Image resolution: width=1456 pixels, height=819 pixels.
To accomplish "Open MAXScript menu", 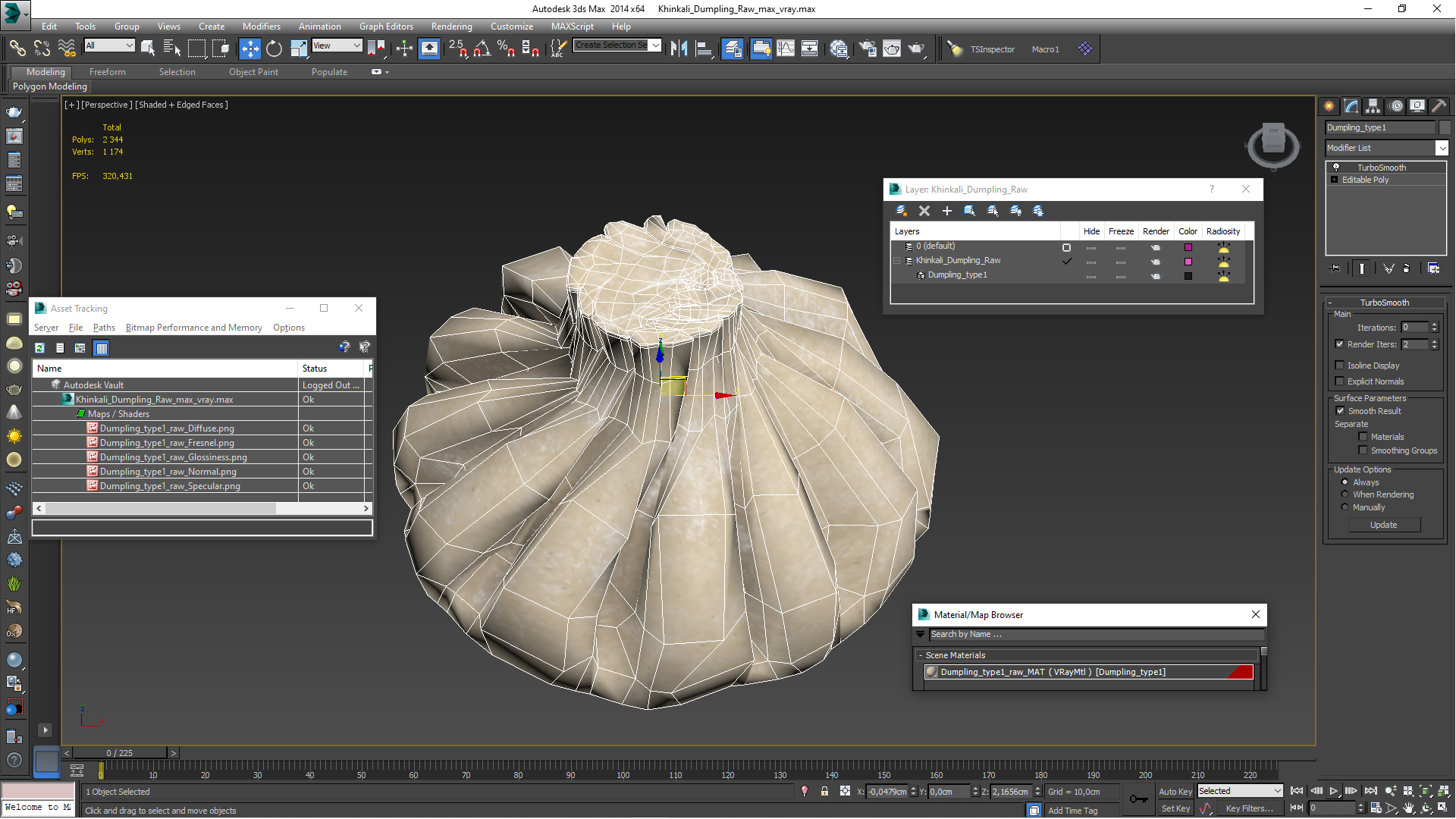I will tap(572, 27).
